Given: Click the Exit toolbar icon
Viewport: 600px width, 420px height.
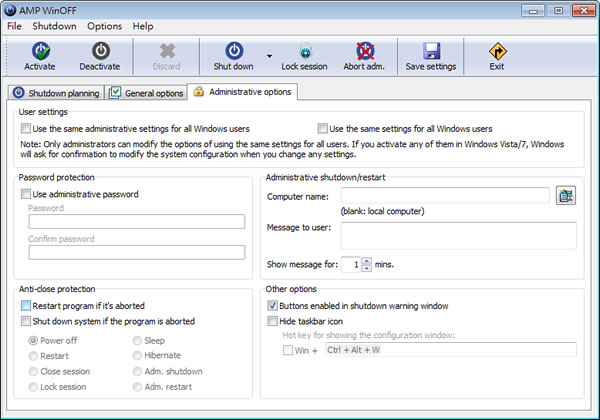Looking at the screenshot, I should pos(497,51).
